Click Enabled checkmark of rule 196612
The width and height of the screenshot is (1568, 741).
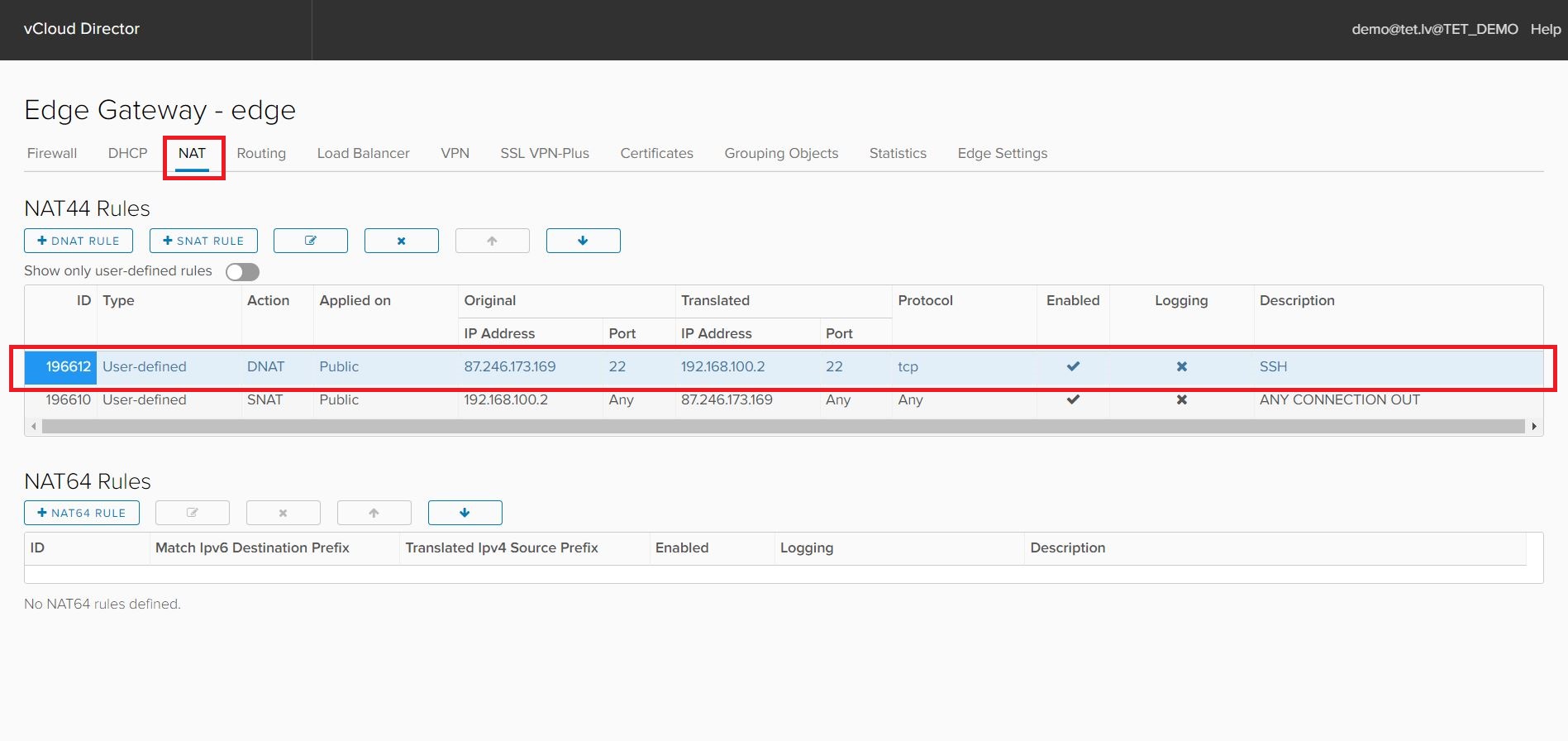coord(1073,366)
